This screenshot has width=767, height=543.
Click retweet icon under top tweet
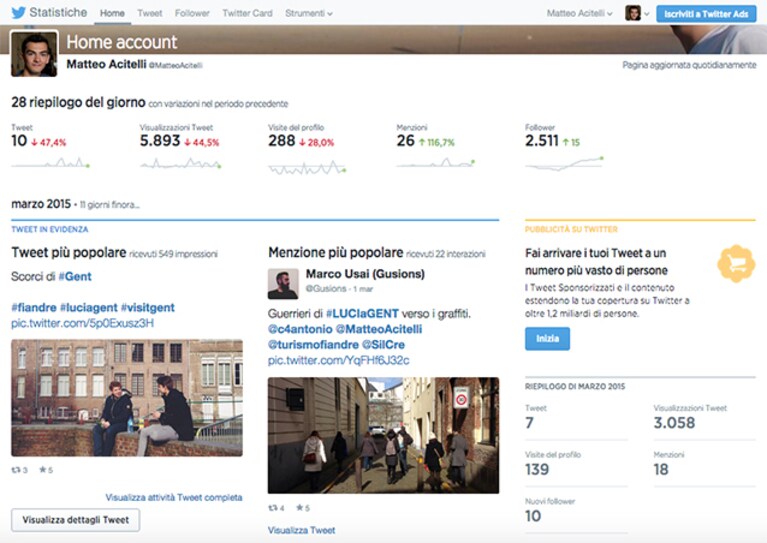click(16, 470)
